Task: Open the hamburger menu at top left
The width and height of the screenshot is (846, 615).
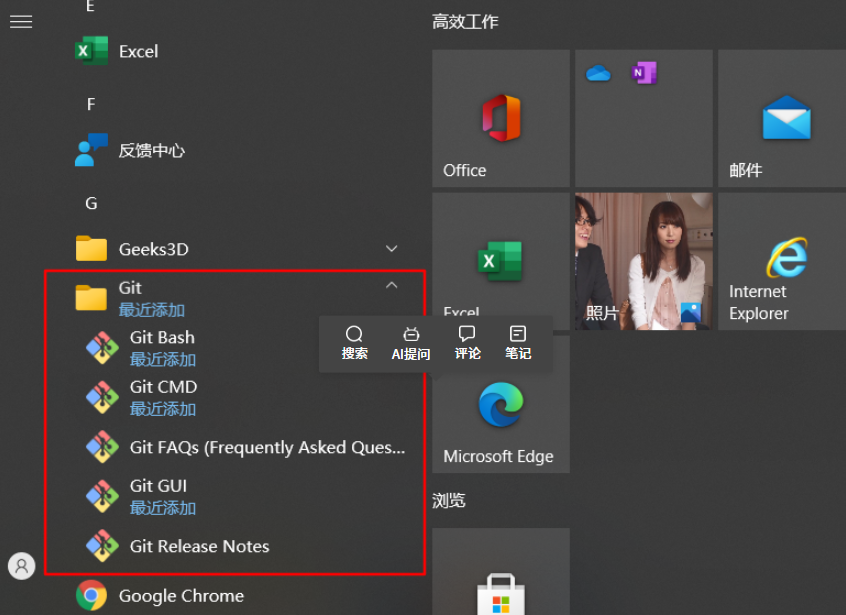Action: [21, 22]
